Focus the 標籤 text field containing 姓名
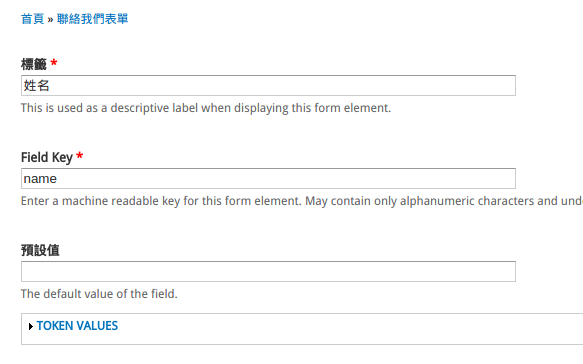 268,86
